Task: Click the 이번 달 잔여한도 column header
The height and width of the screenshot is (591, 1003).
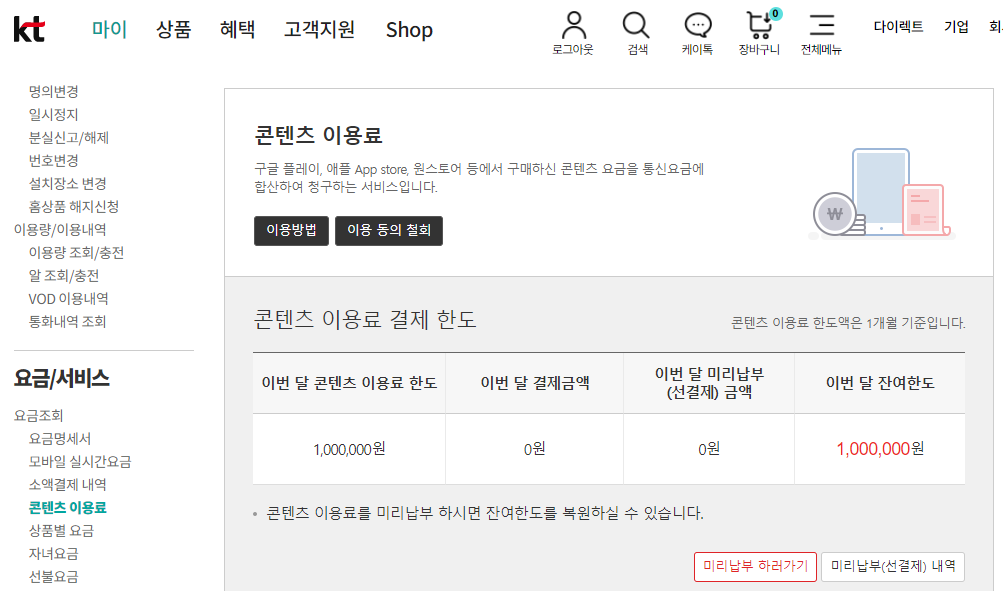Action: click(880, 383)
